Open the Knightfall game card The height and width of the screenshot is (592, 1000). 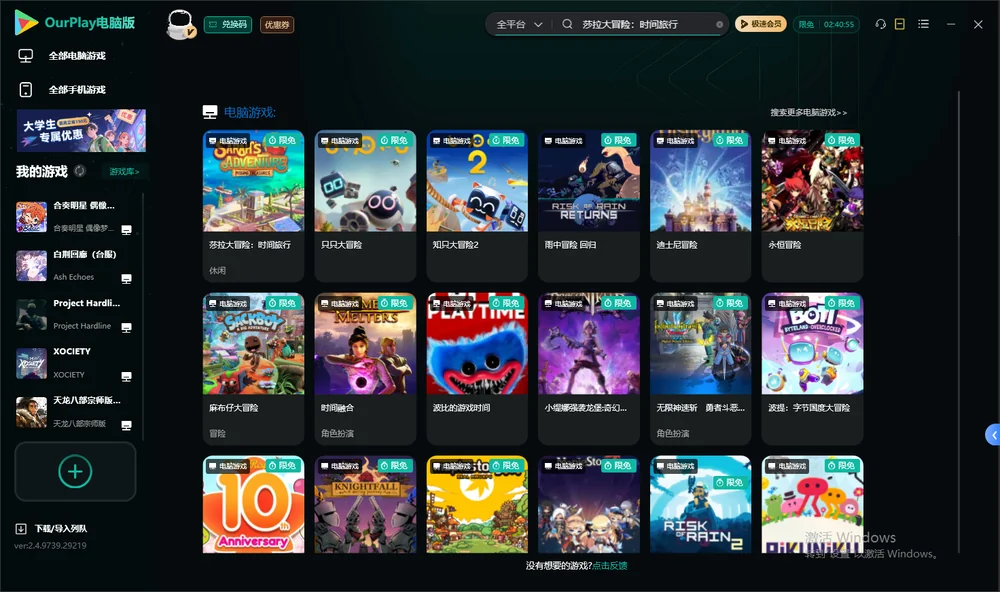pos(365,504)
